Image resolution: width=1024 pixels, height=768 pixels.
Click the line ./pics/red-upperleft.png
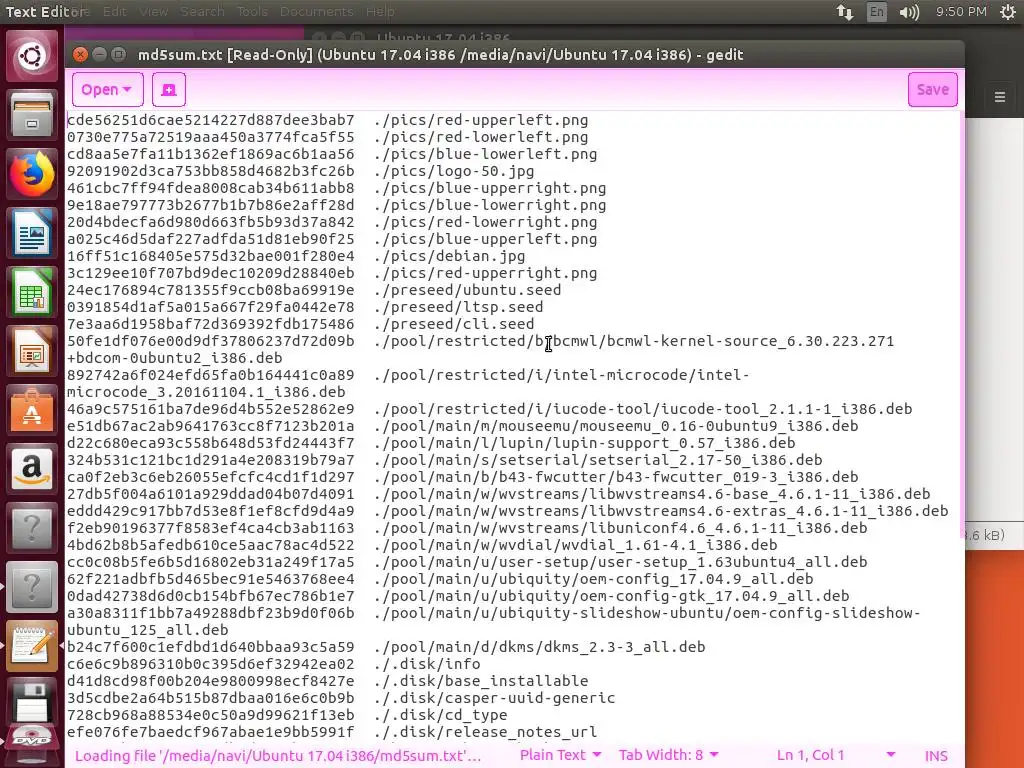tap(481, 120)
